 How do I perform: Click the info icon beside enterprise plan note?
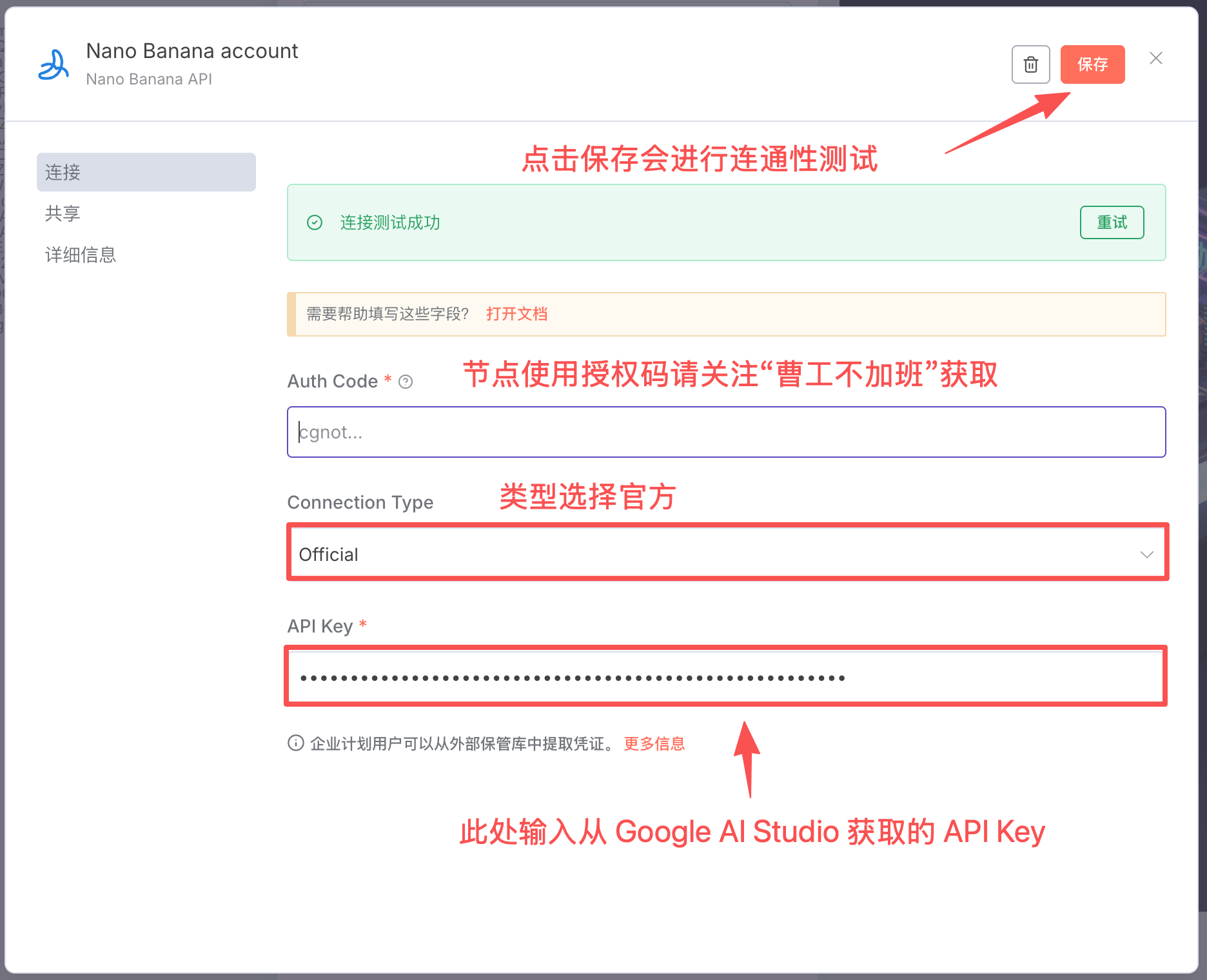[x=295, y=743]
